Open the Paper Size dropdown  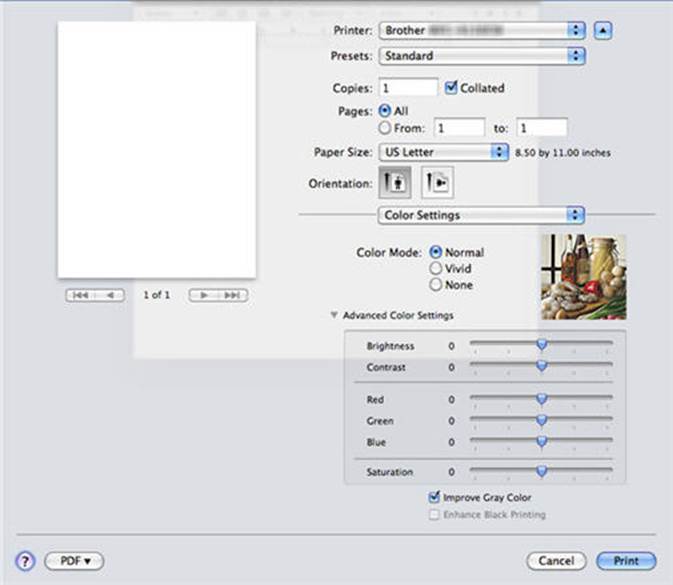click(443, 152)
